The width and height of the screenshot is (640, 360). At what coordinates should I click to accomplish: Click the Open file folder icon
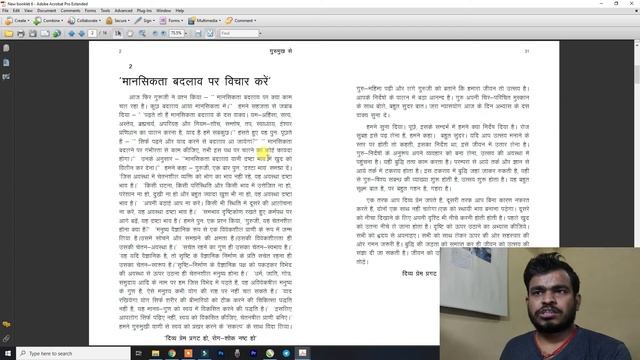coord(9,33)
